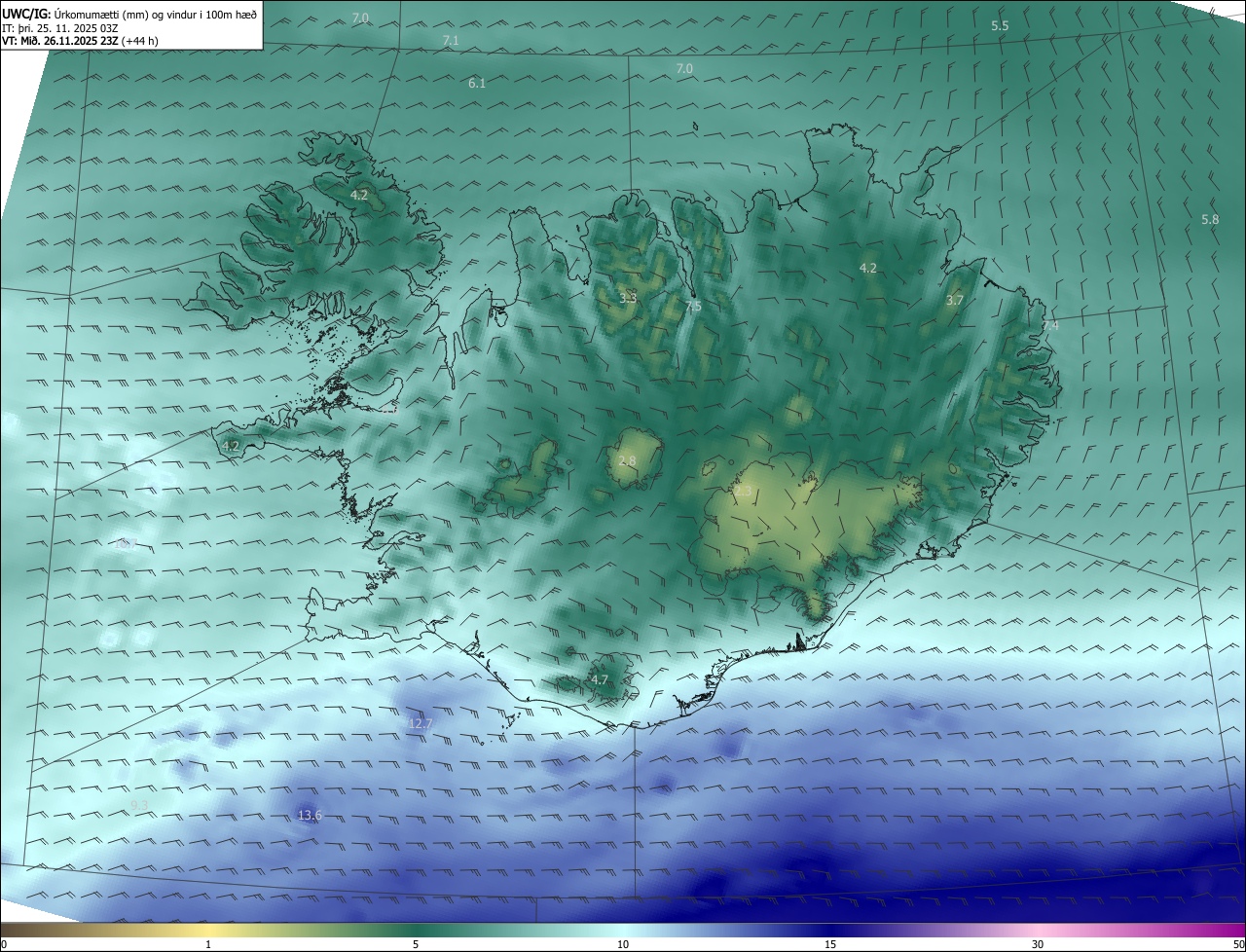Click the 5.8 value label on the map
The image size is (1246, 952).
click(1210, 220)
